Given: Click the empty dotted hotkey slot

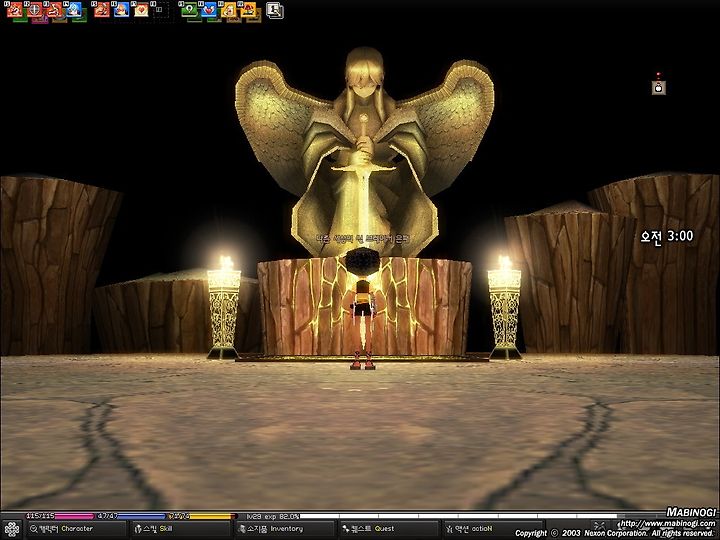Looking at the screenshot, I should pos(160,9).
